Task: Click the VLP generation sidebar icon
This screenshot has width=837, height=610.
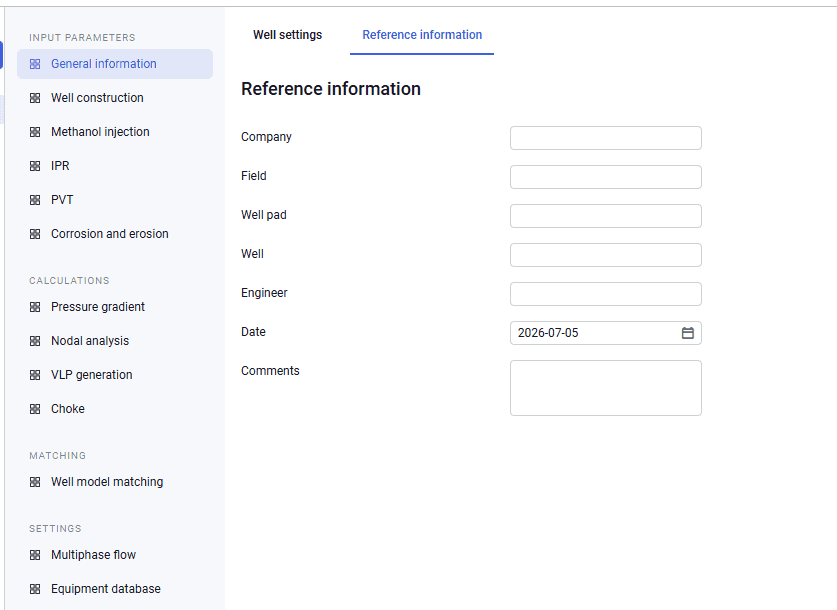Action: 35,375
